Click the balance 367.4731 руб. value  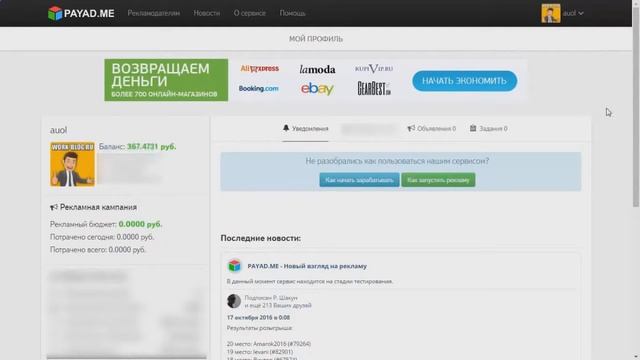151,147
